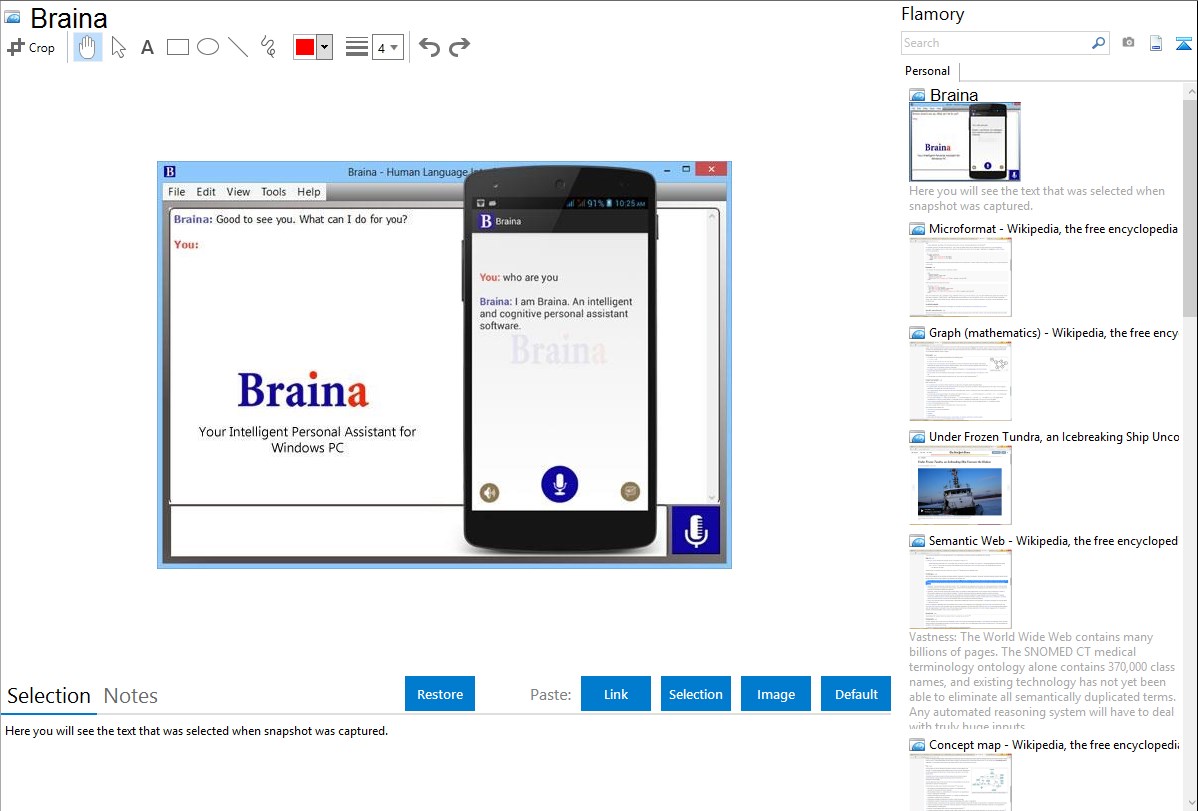Choose the freehand scribble tool

268,47
